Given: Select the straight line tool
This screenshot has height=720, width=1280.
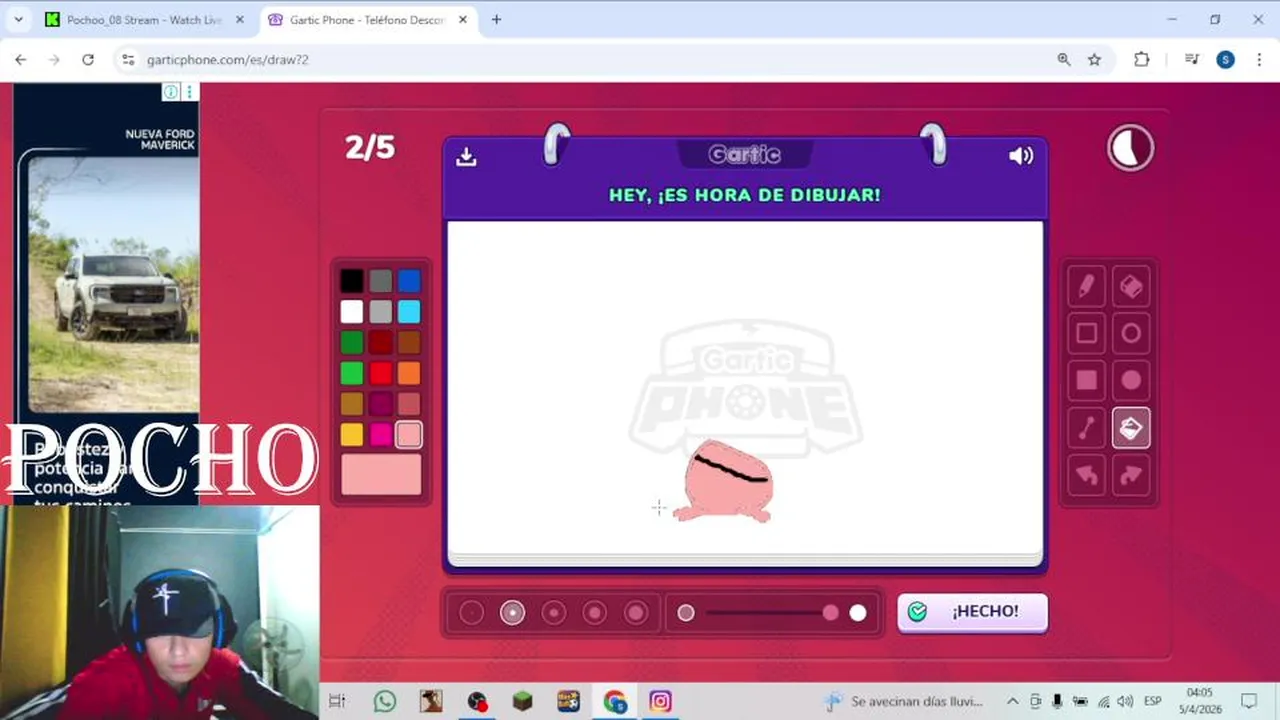Looking at the screenshot, I should (x=1087, y=428).
